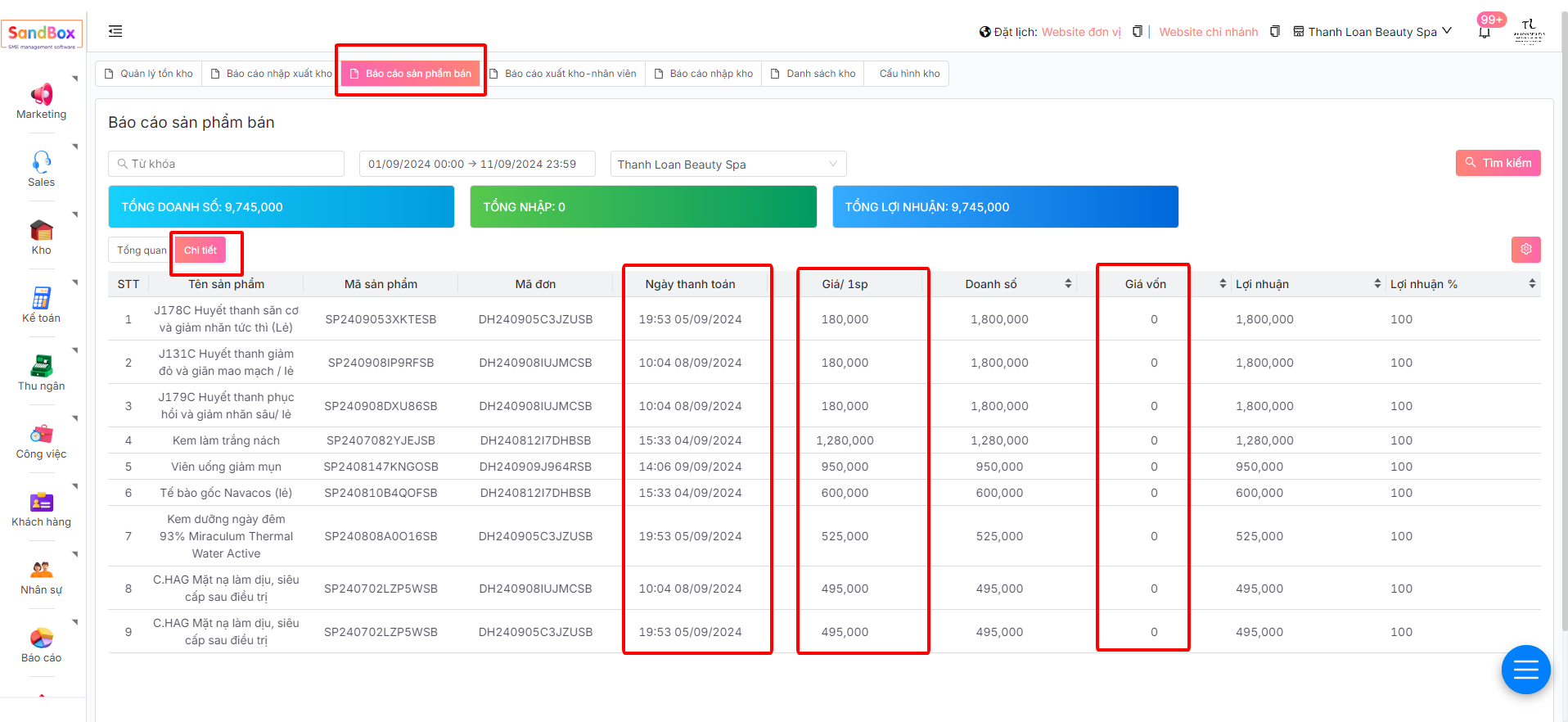Click the Tìm kiếm search button
This screenshot has height=722, width=1568.
[1498, 163]
